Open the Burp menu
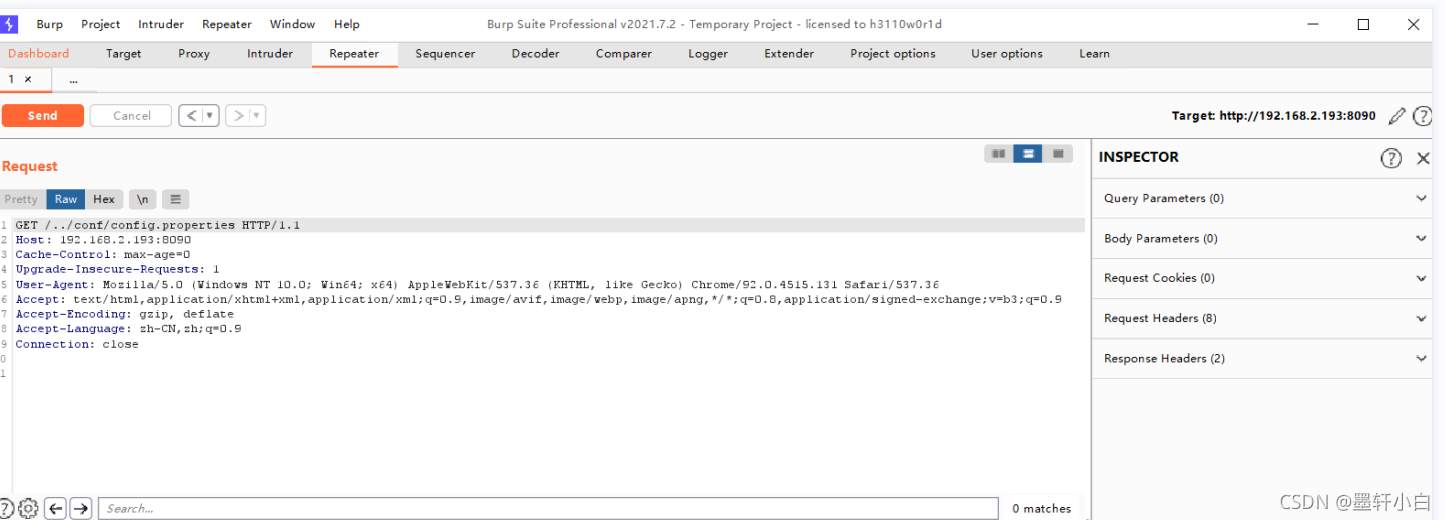The width and height of the screenshot is (1445, 520). coord(49,24)
